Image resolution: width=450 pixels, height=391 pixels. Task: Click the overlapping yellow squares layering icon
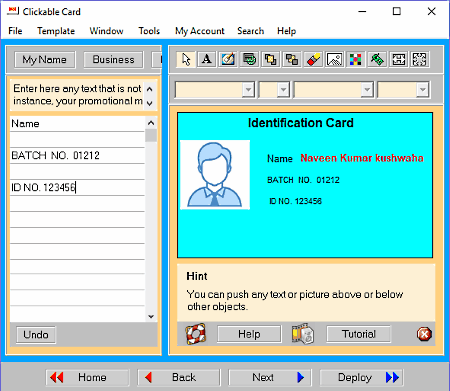pos(270,60)
